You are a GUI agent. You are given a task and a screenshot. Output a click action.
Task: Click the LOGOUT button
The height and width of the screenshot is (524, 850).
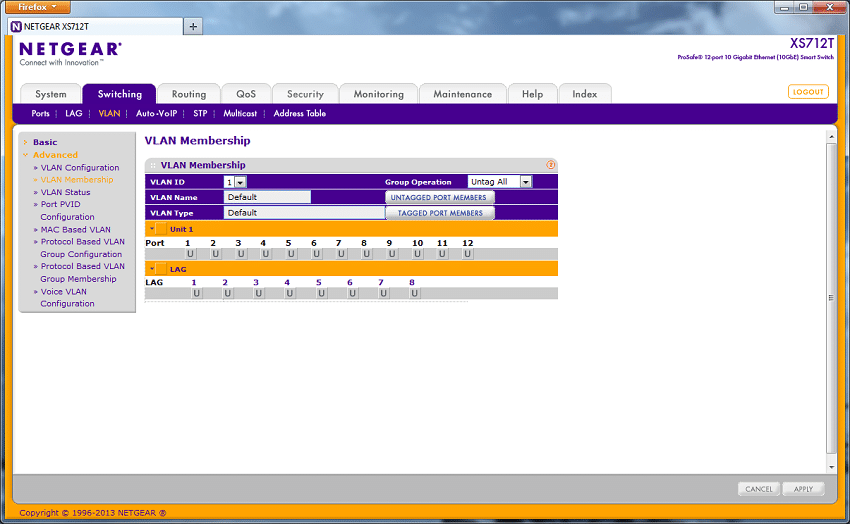click(808, 92)
